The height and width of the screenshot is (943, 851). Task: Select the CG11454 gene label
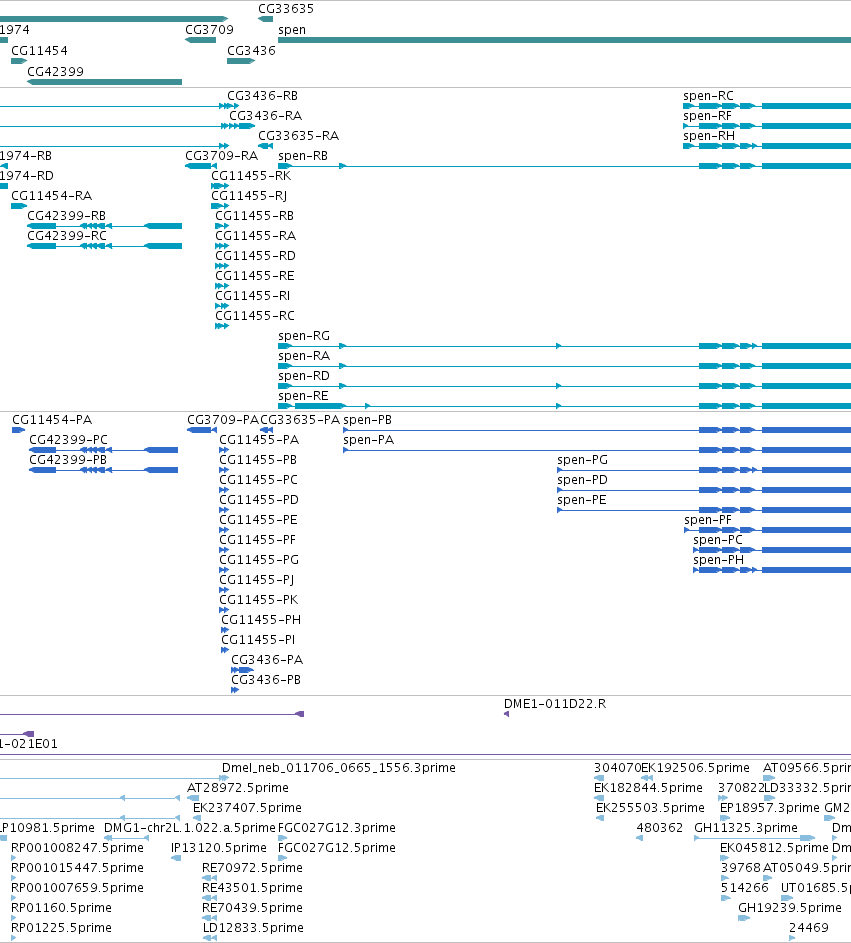point(39,51)
